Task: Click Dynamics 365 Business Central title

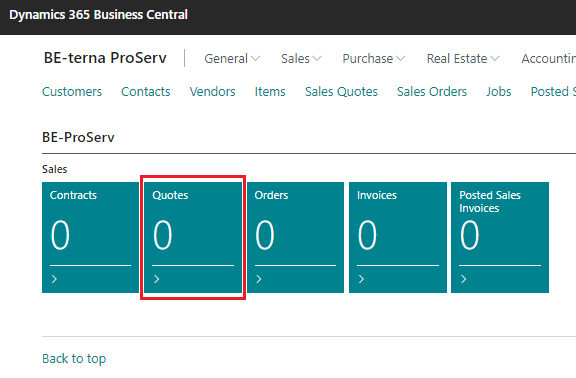Action: coord(98,15)
